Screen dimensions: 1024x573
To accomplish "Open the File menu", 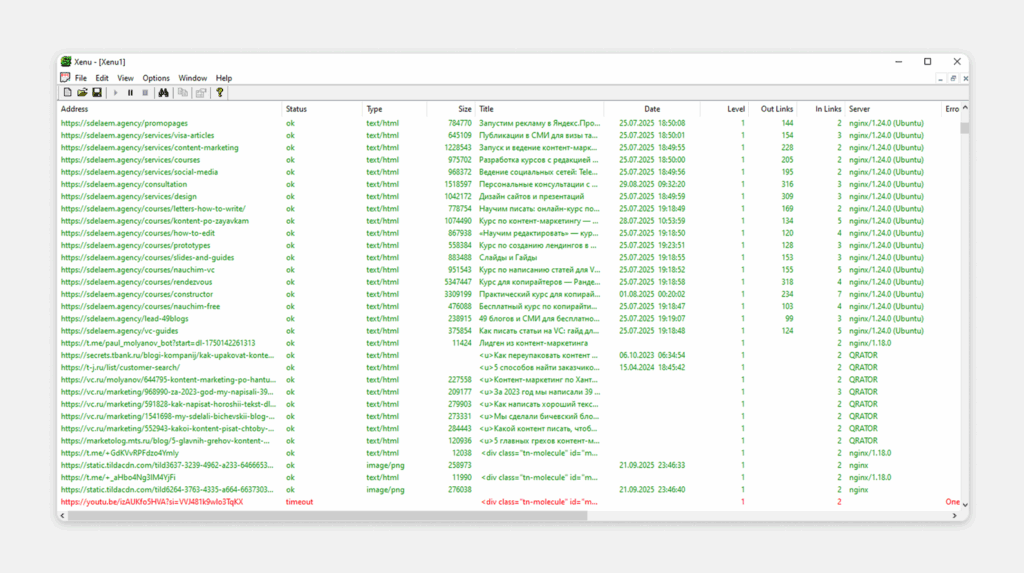I will [80, 78].
